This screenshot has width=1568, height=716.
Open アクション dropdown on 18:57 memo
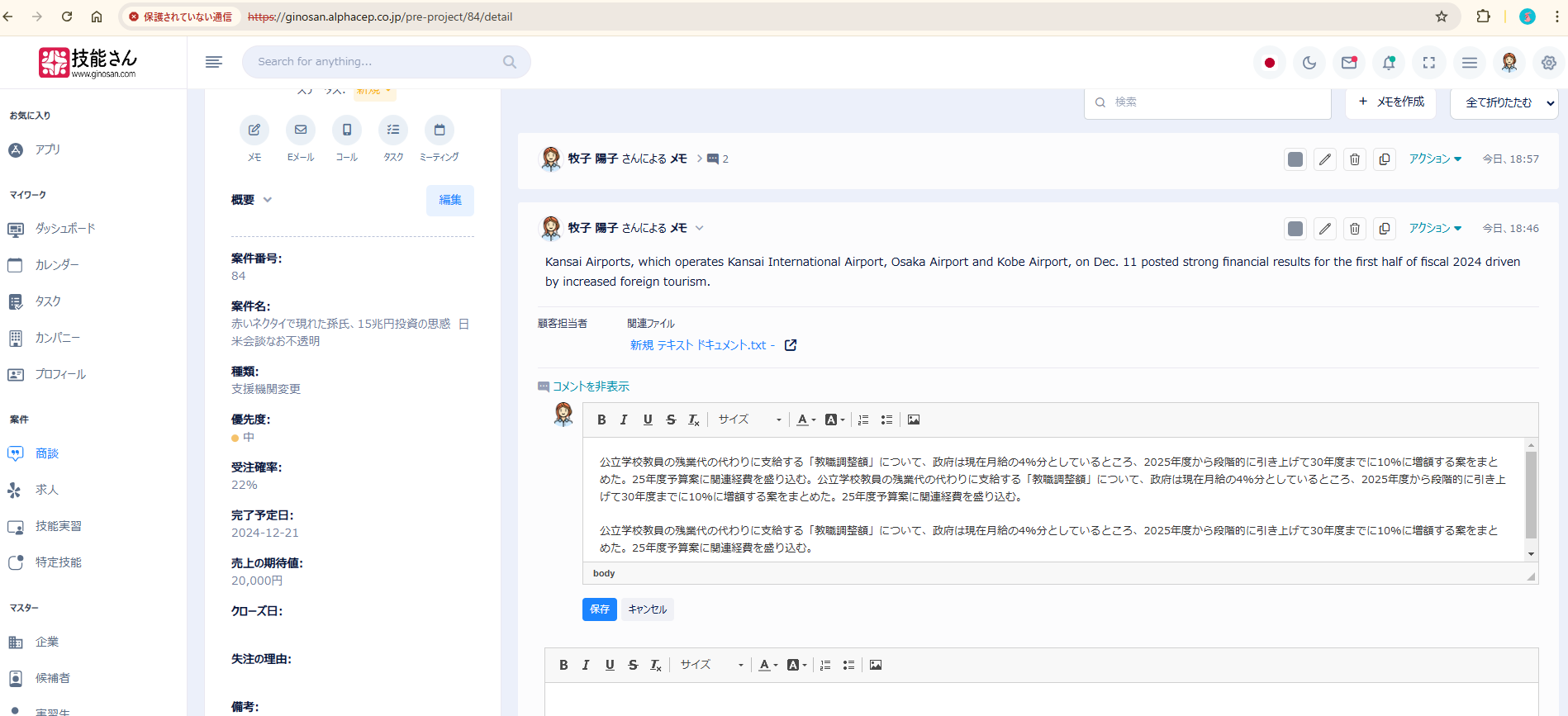(x=1435, y=159)
